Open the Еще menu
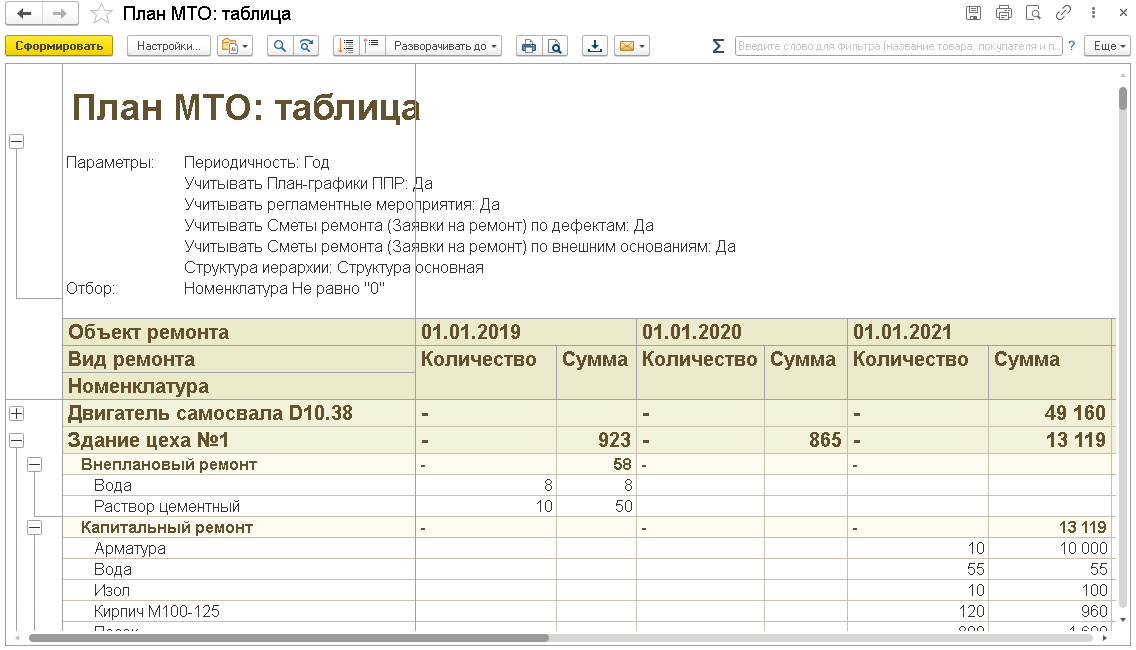This screenshot has width=1136, height=650. [x=1108, y=46]
